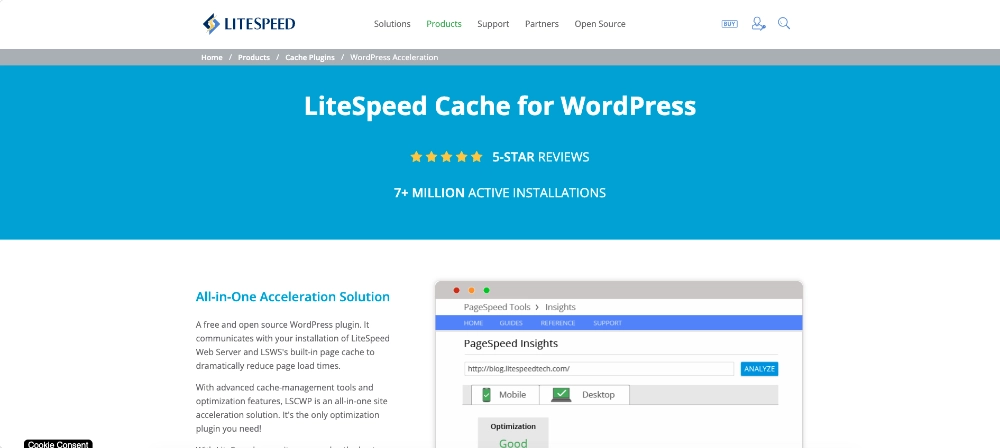Image resolution: width=1000 pixels, height=448 pixels.
Task: Open the Products menu
Action: pos(444,24)
